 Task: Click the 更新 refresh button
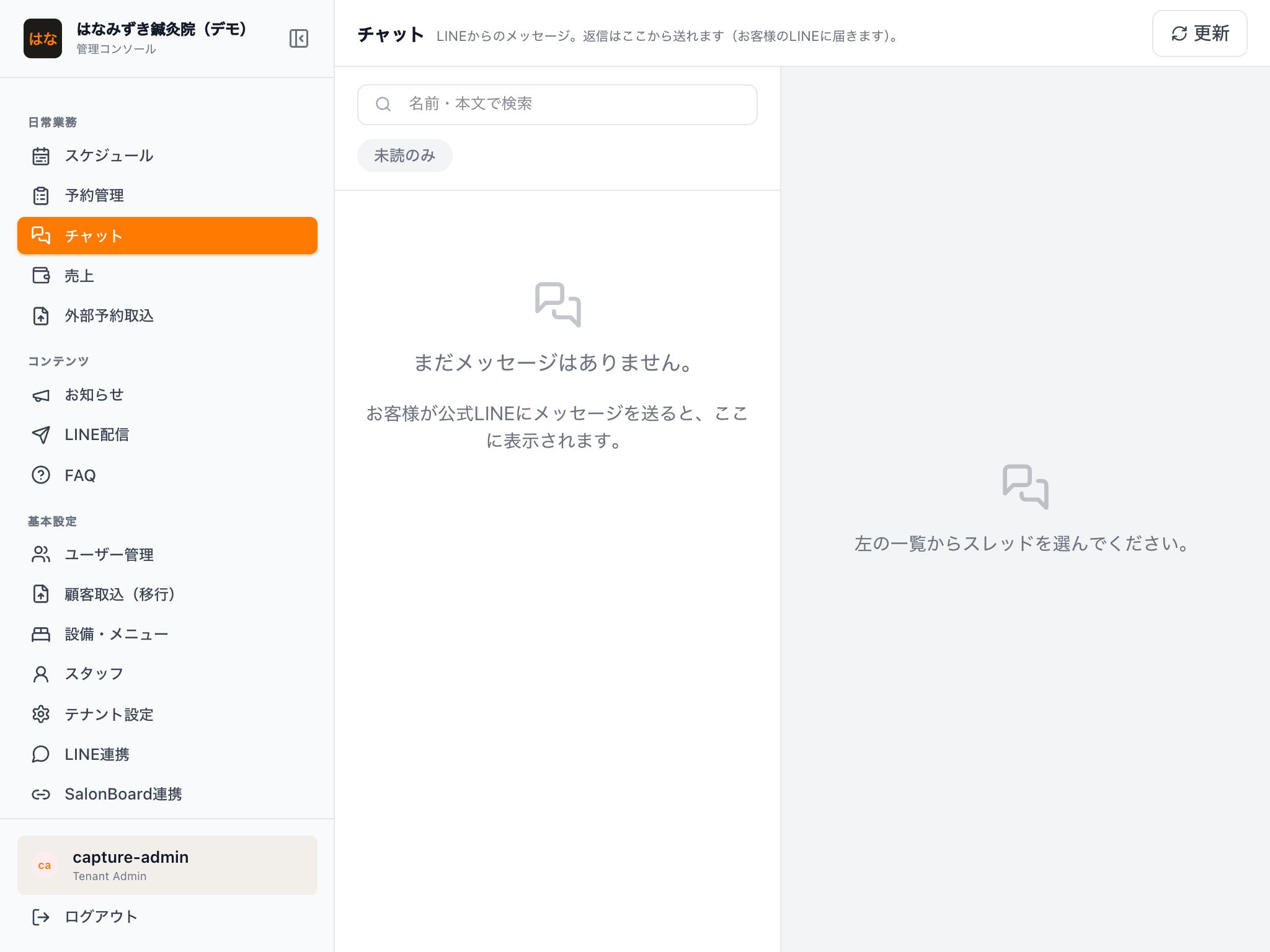1199,33
